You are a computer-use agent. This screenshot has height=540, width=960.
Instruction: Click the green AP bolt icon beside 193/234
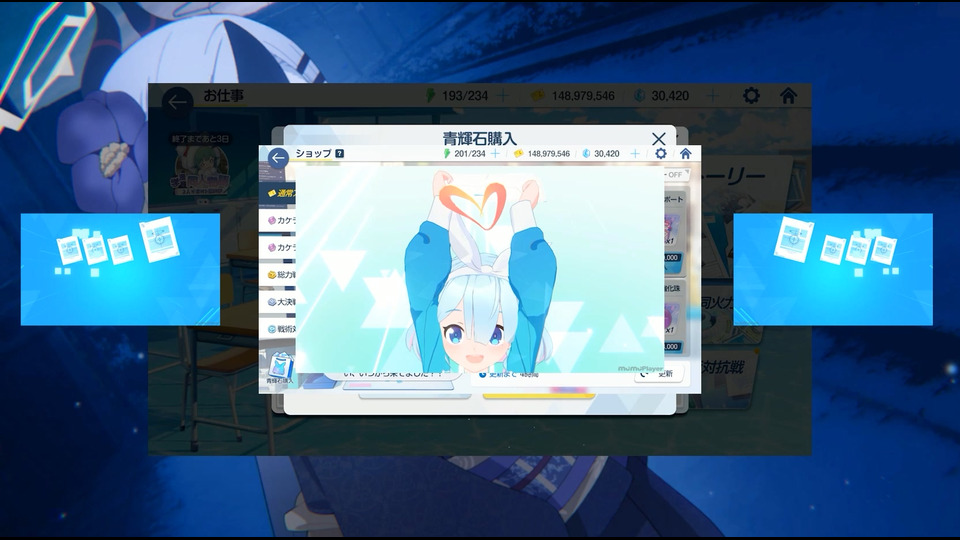[x=431, y=96]
